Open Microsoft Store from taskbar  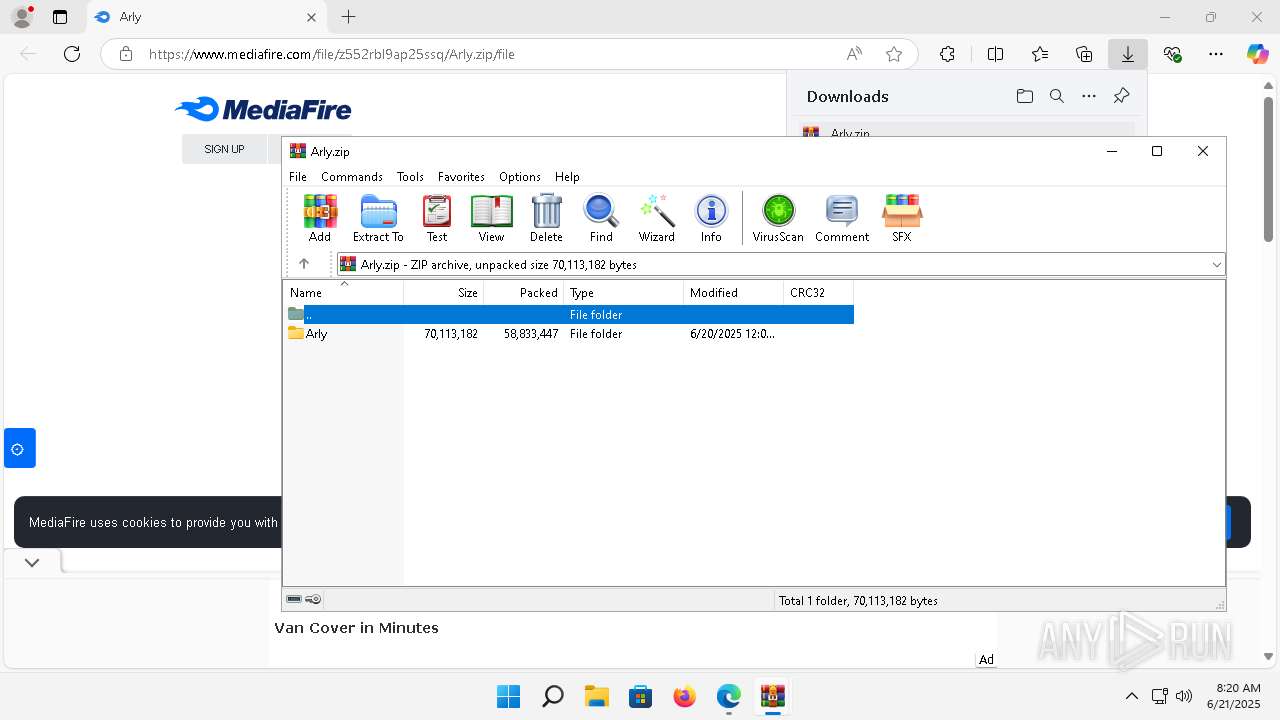[x=640, y=696]
